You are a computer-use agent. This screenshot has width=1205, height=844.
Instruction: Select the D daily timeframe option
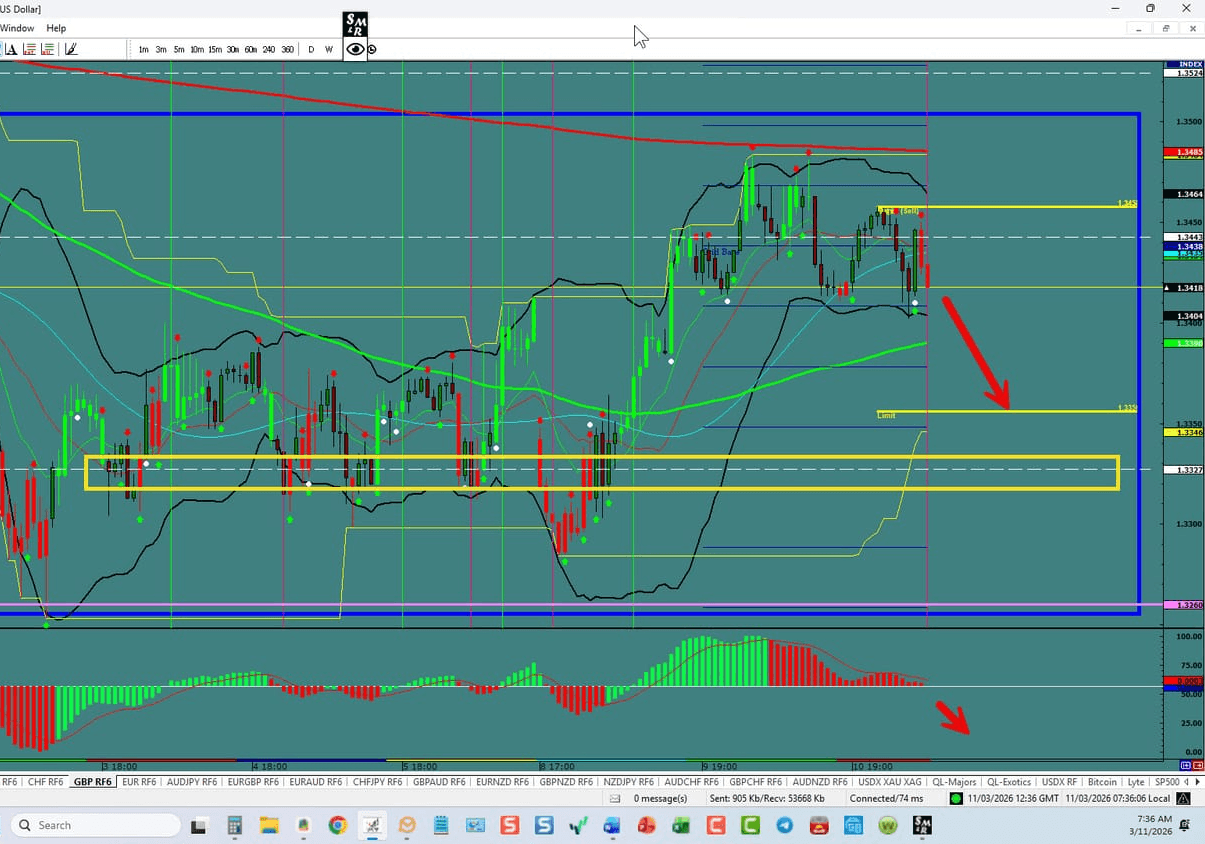point(311,48)
